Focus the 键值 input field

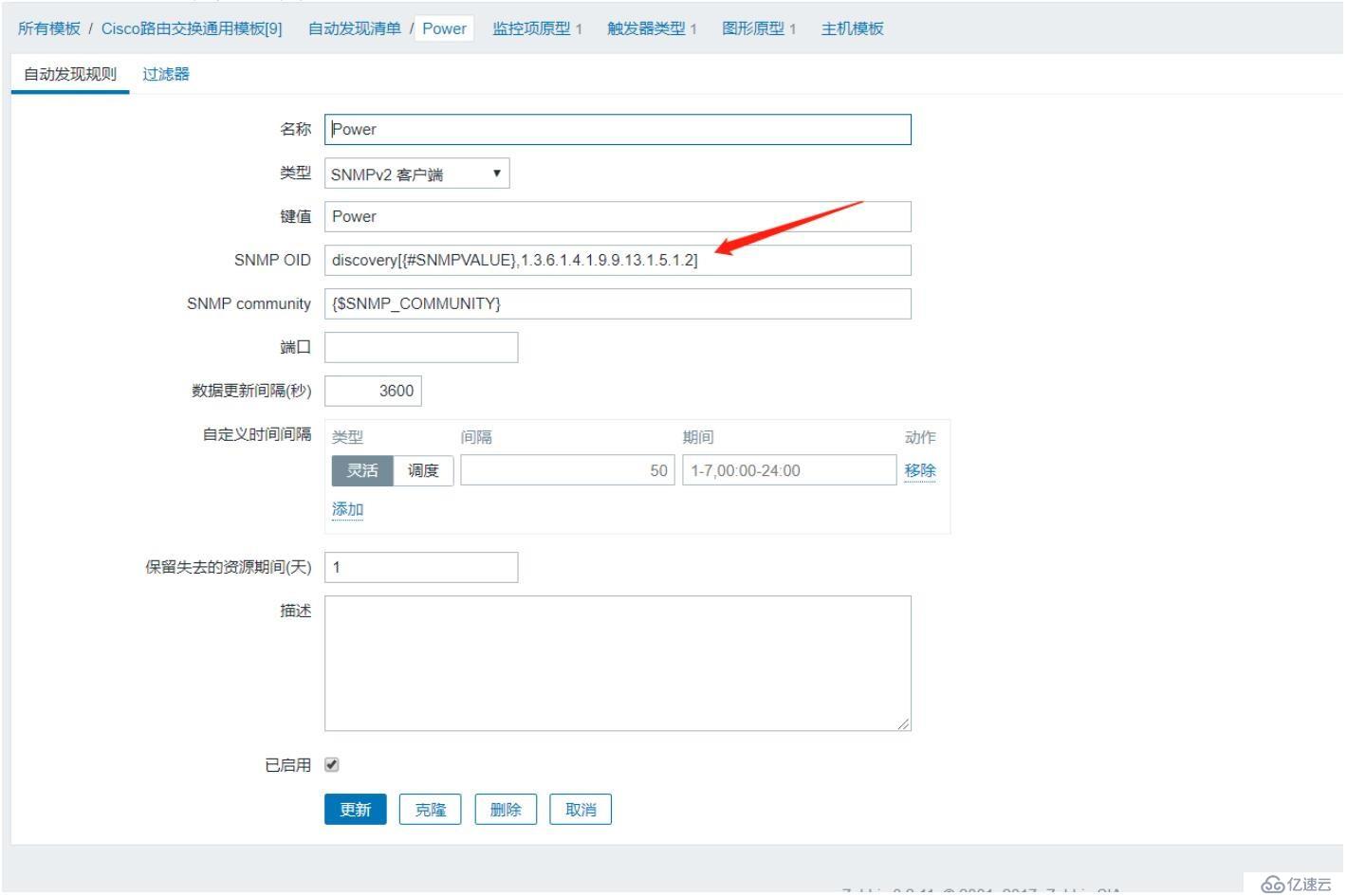pyautogui.click(x=618, y=216)
